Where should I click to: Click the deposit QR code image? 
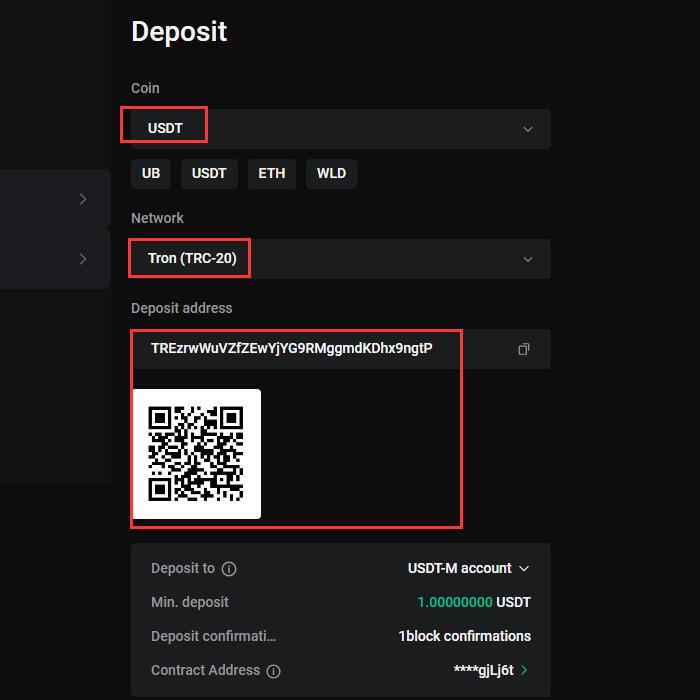click(196, 454)
